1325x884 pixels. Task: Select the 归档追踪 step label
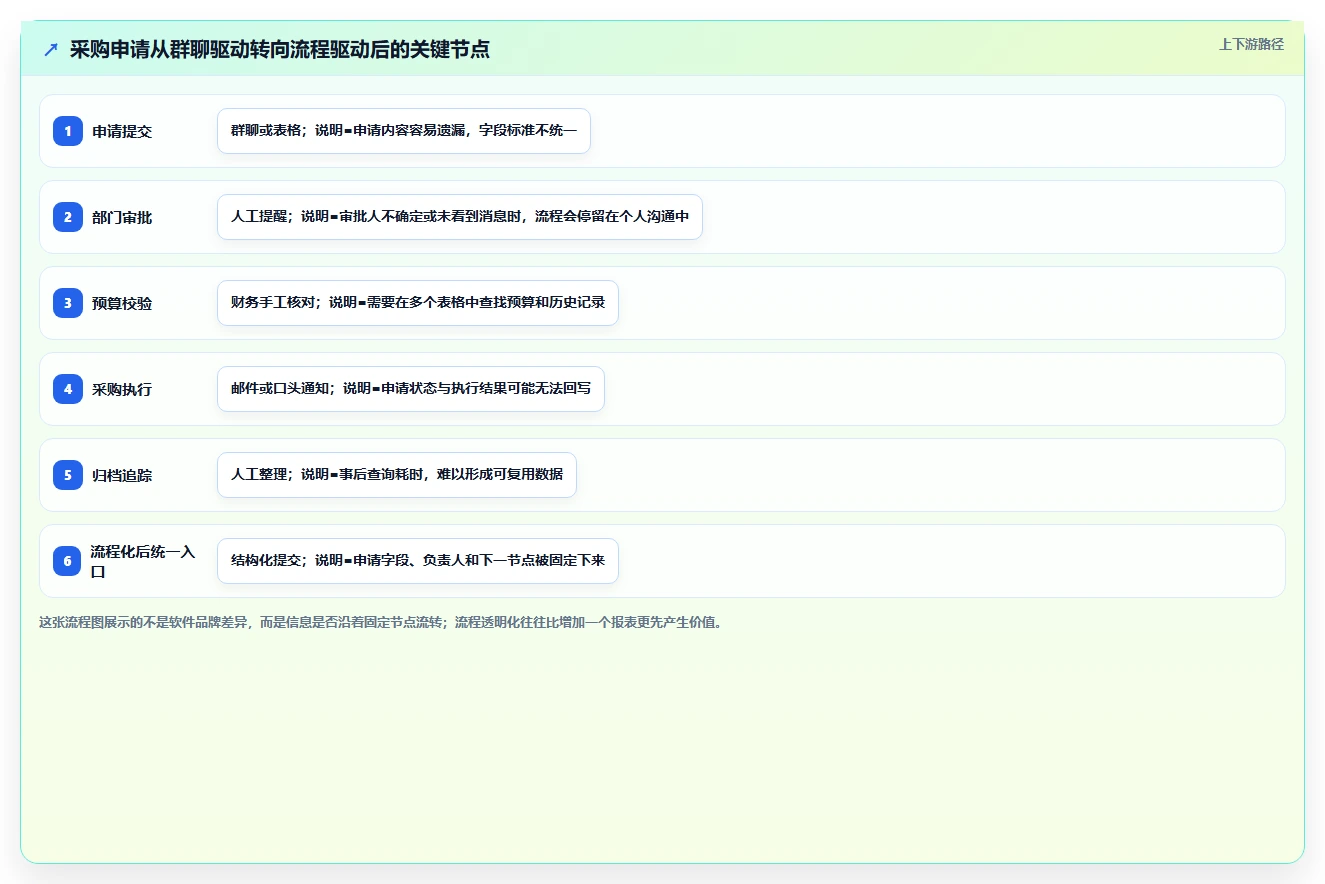122,475
